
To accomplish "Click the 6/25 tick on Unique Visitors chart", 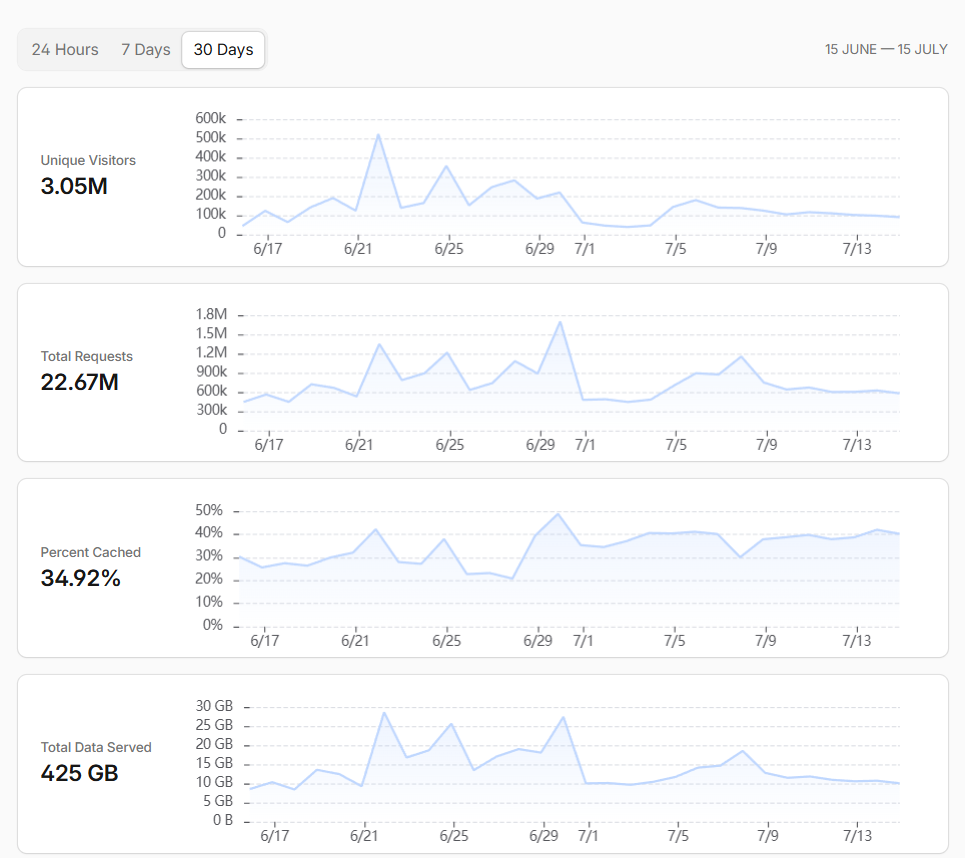I will point(449,249).
